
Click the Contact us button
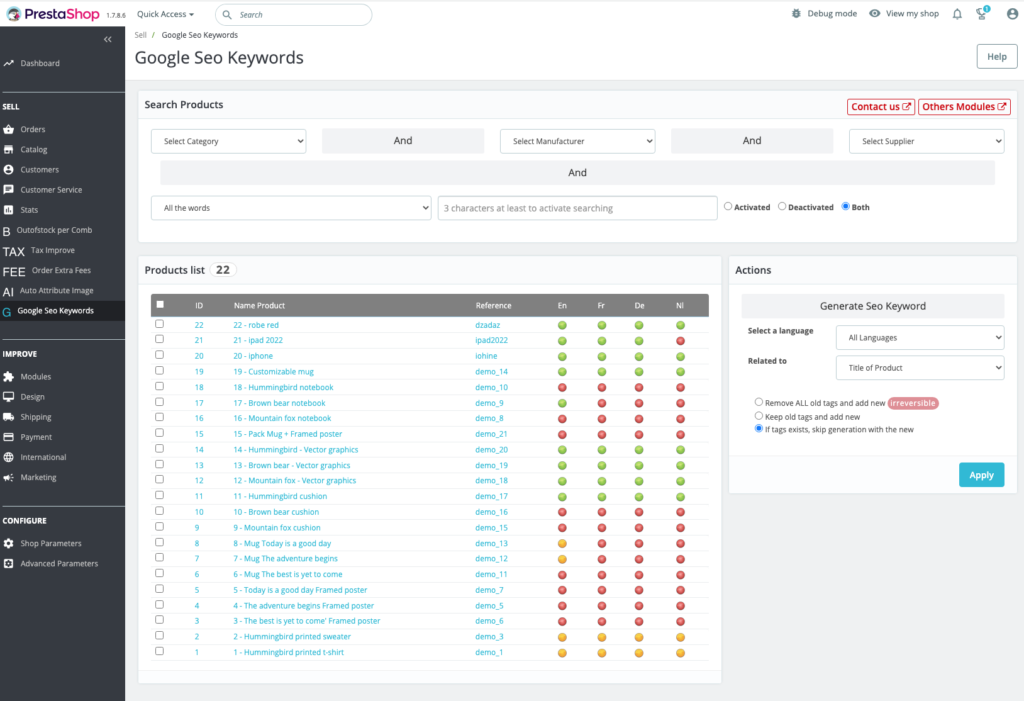[x=880, y=106]
